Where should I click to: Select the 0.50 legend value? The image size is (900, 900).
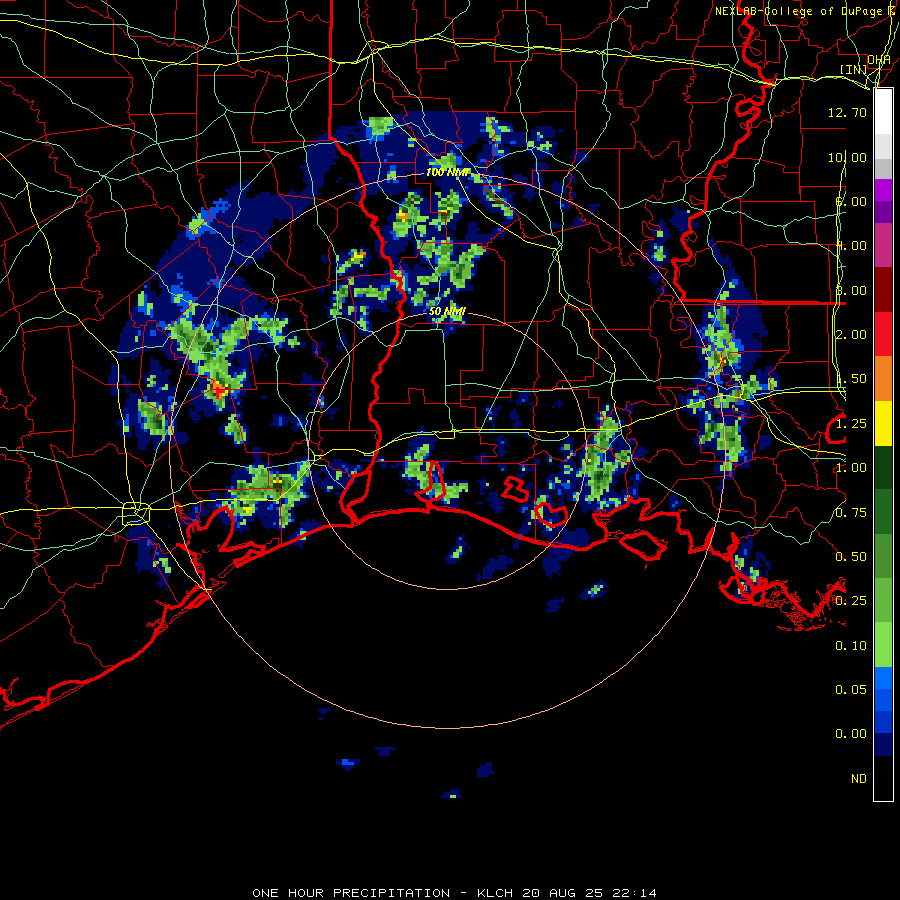tap(851, 557)
